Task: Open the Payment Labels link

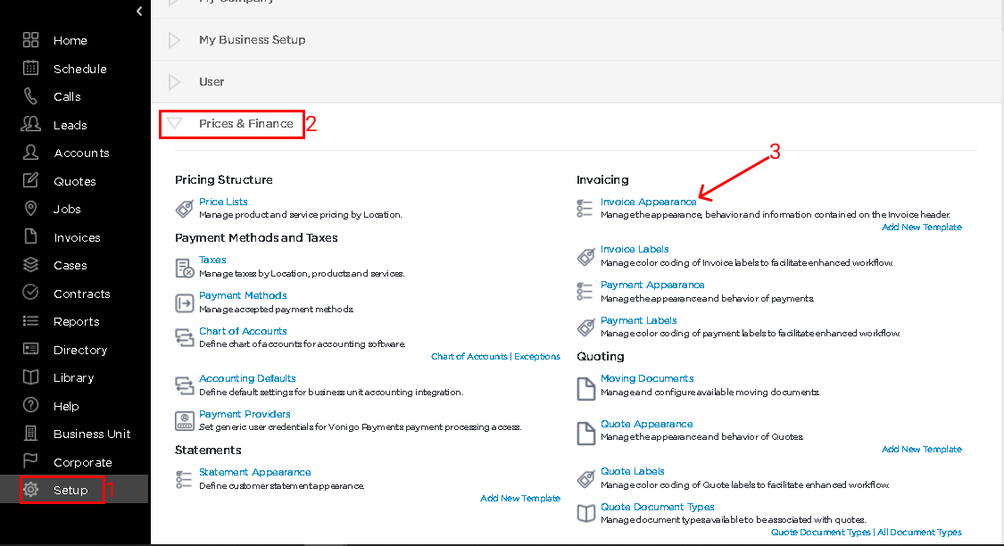Action: pos(638,321)
